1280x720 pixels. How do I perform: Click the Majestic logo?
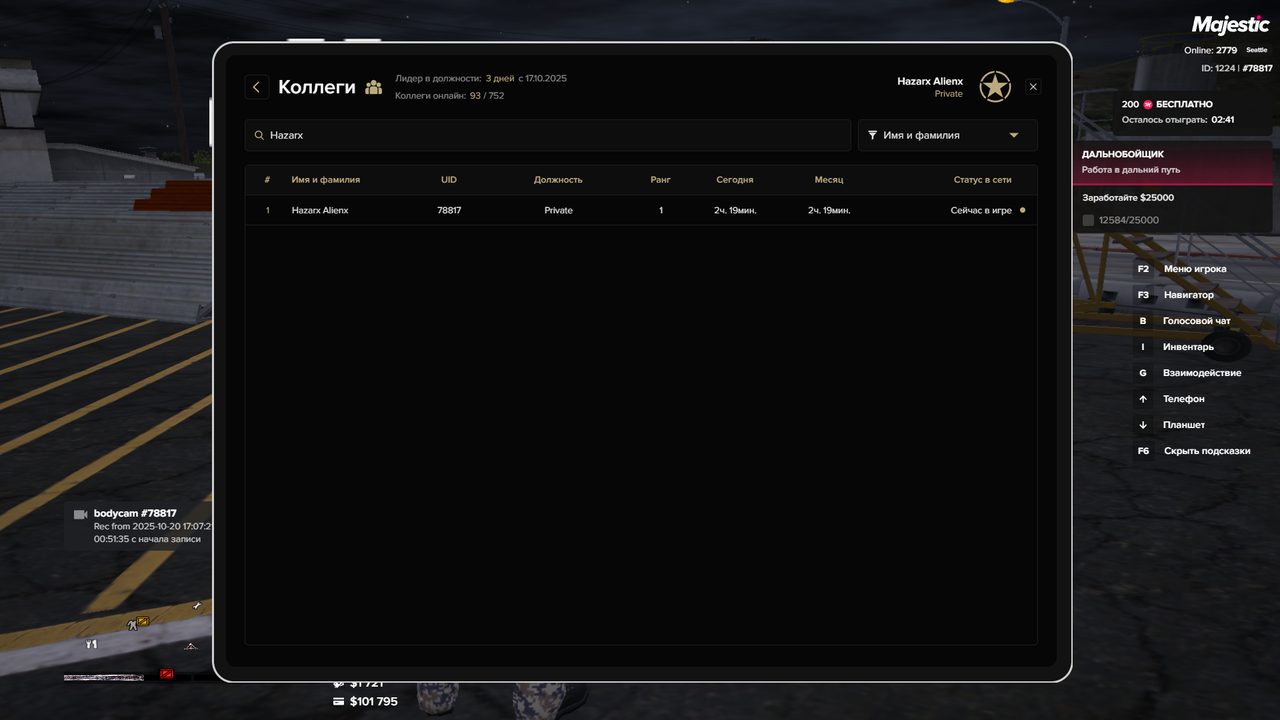click(1230, 25)
